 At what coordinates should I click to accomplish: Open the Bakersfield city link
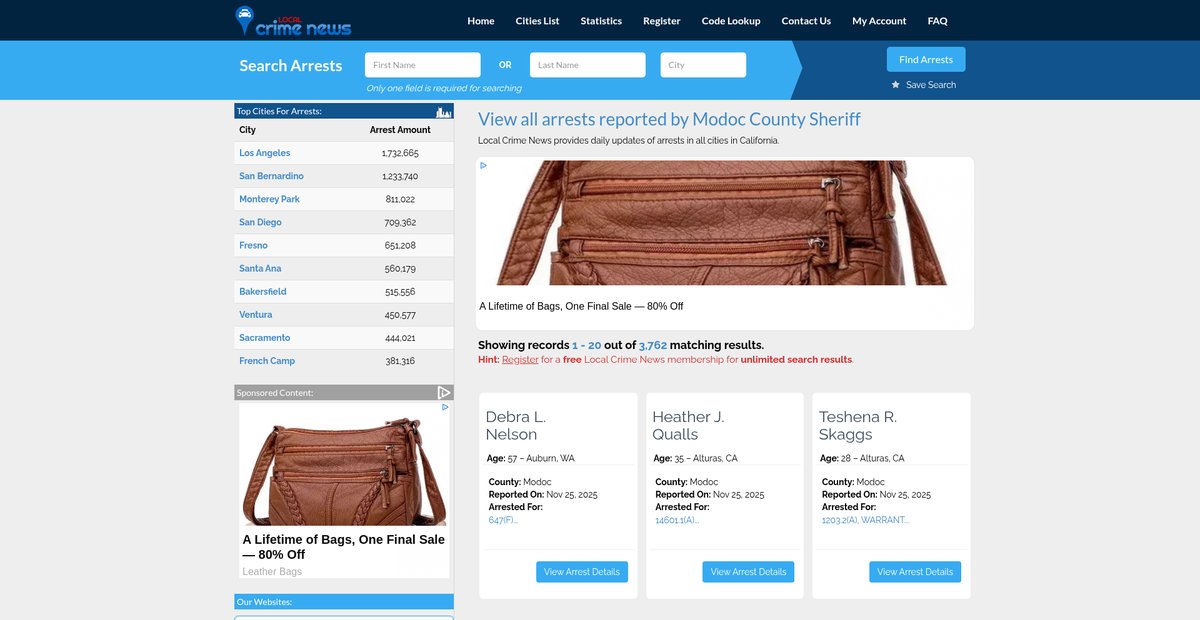click(x=263, y=291)
